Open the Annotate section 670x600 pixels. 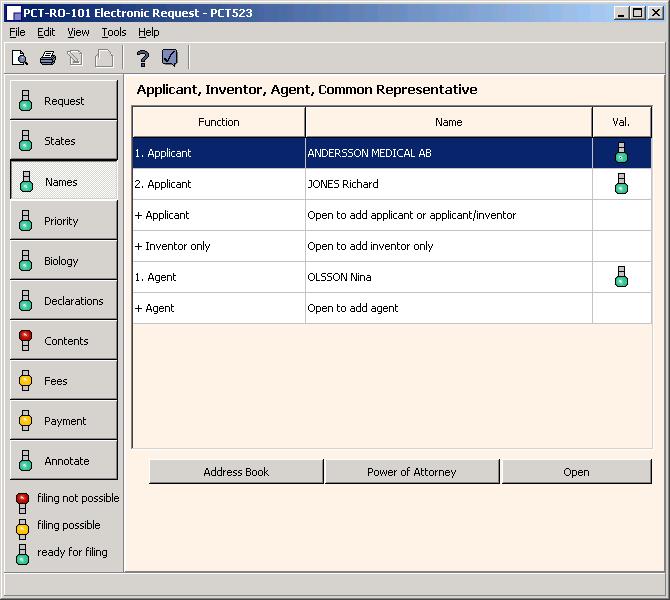click(64, 460)
